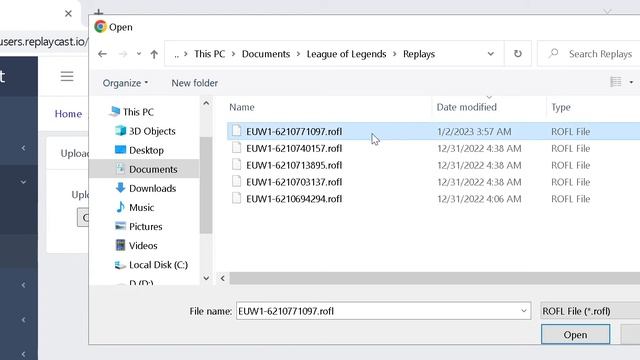The image size is (640, 360).
Task: Click file icon of EUW1-6210694294.rofl
Action: (x=236, y=198)
